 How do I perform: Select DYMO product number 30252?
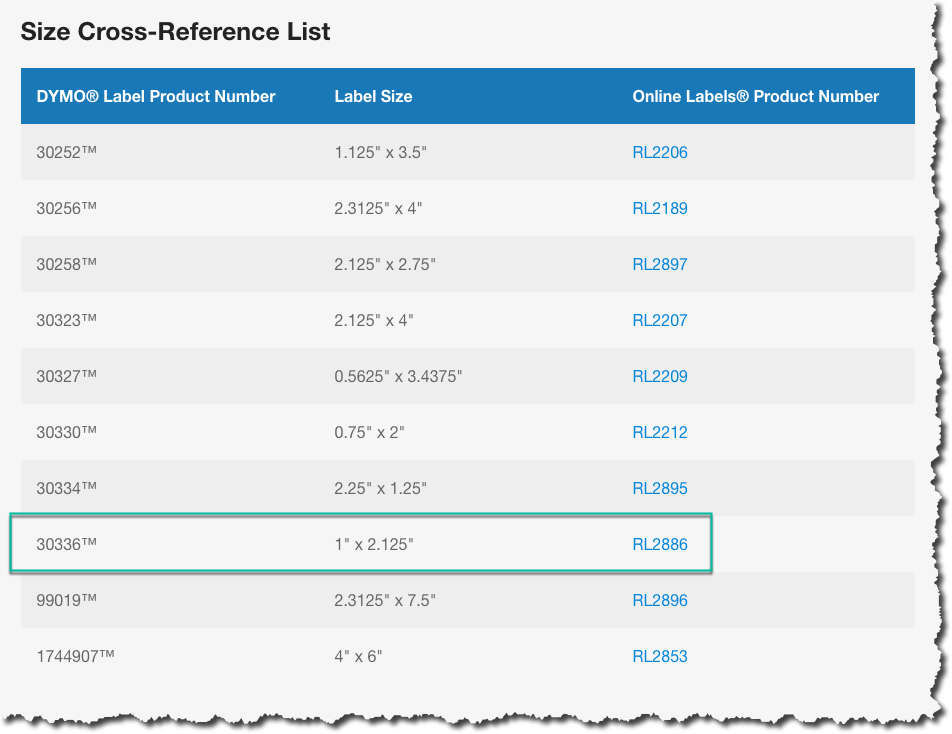tap(67, 152)
